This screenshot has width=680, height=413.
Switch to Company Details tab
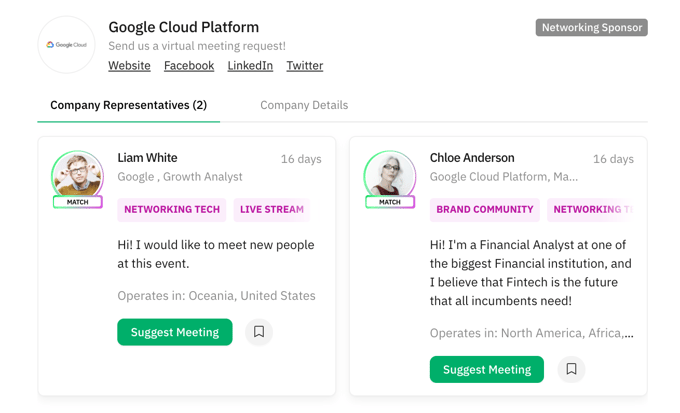[x=304, y=105]
